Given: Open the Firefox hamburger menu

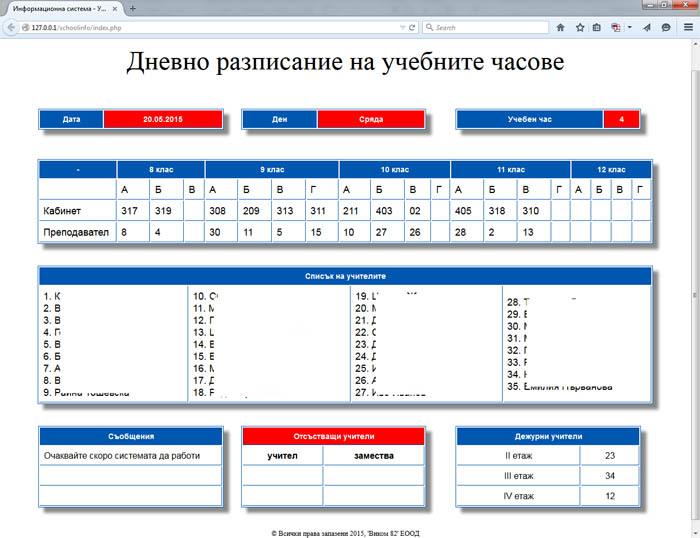Looking at the screenshot, I should coord(688,28).
